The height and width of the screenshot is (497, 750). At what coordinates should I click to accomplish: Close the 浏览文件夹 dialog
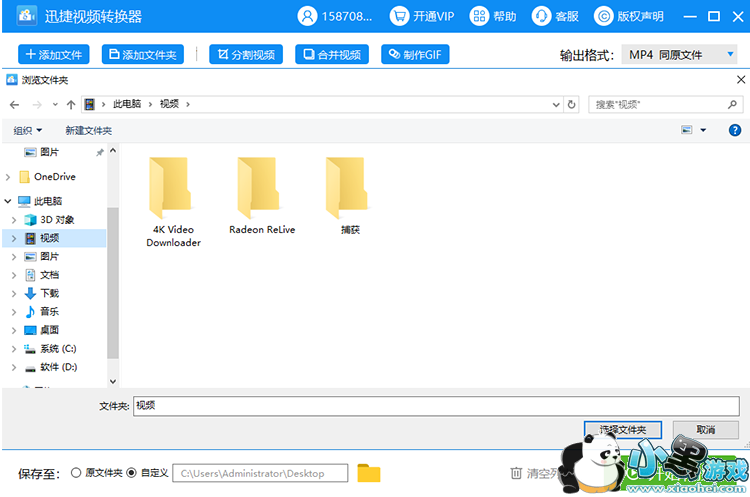click(x=740, y=80)
